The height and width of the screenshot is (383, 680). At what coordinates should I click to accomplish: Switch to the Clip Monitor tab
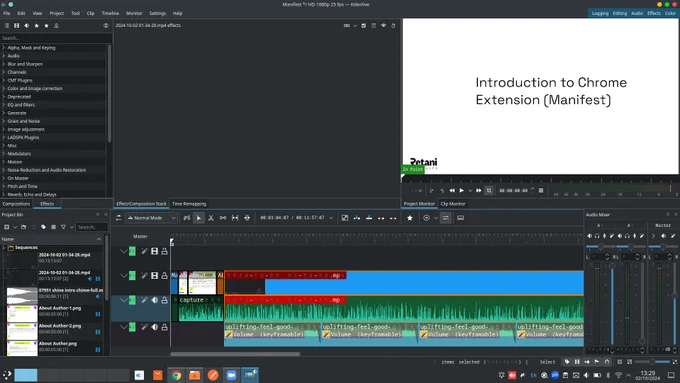(x=453, y=204)
